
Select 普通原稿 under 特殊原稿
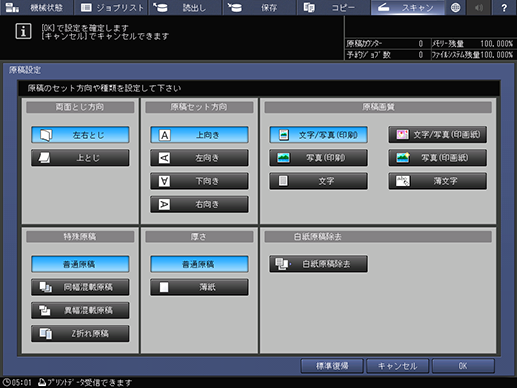click(80, 264)
